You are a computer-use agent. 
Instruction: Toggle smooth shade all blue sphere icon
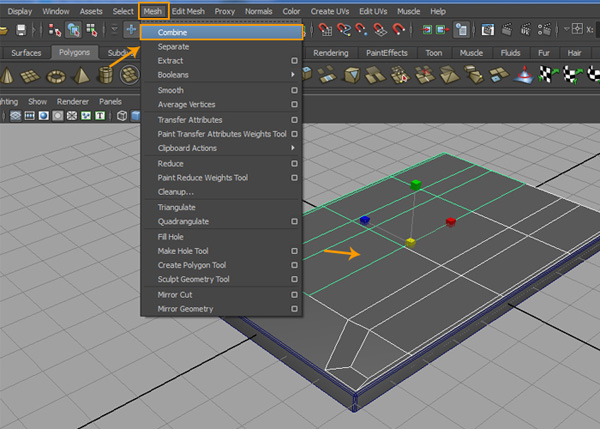tap(44, 116)
